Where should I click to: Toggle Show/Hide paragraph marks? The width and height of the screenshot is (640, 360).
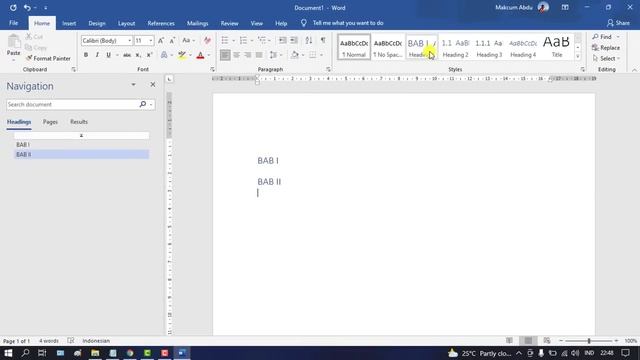tap(323, 40)
